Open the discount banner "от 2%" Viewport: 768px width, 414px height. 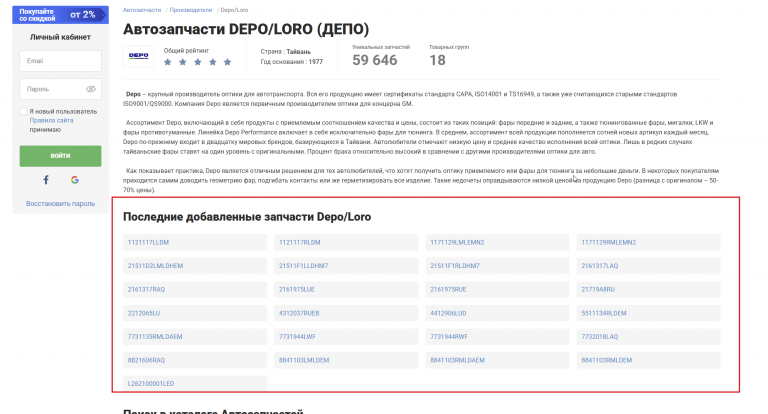pos(60,15)
